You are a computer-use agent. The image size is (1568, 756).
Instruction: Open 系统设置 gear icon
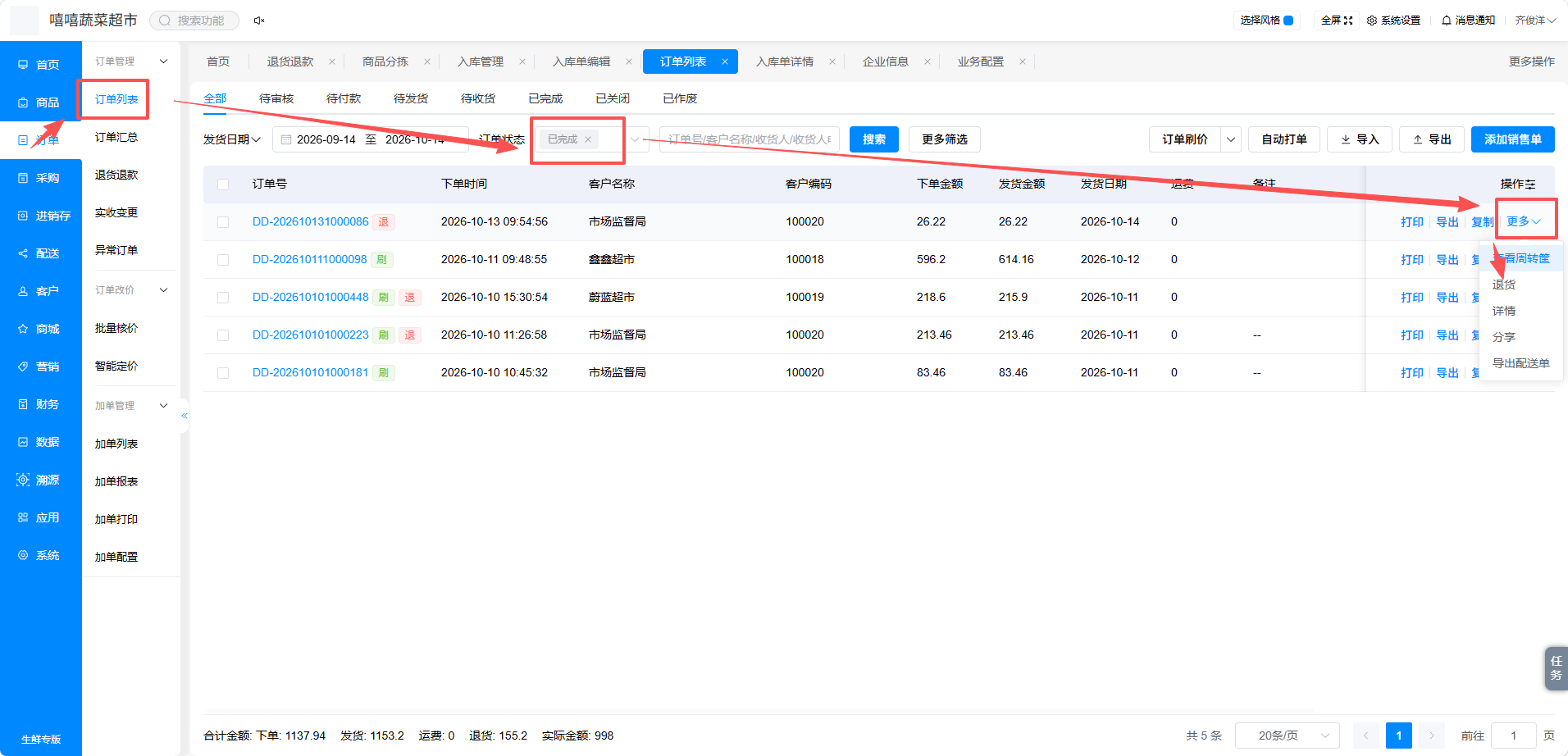1371,20
